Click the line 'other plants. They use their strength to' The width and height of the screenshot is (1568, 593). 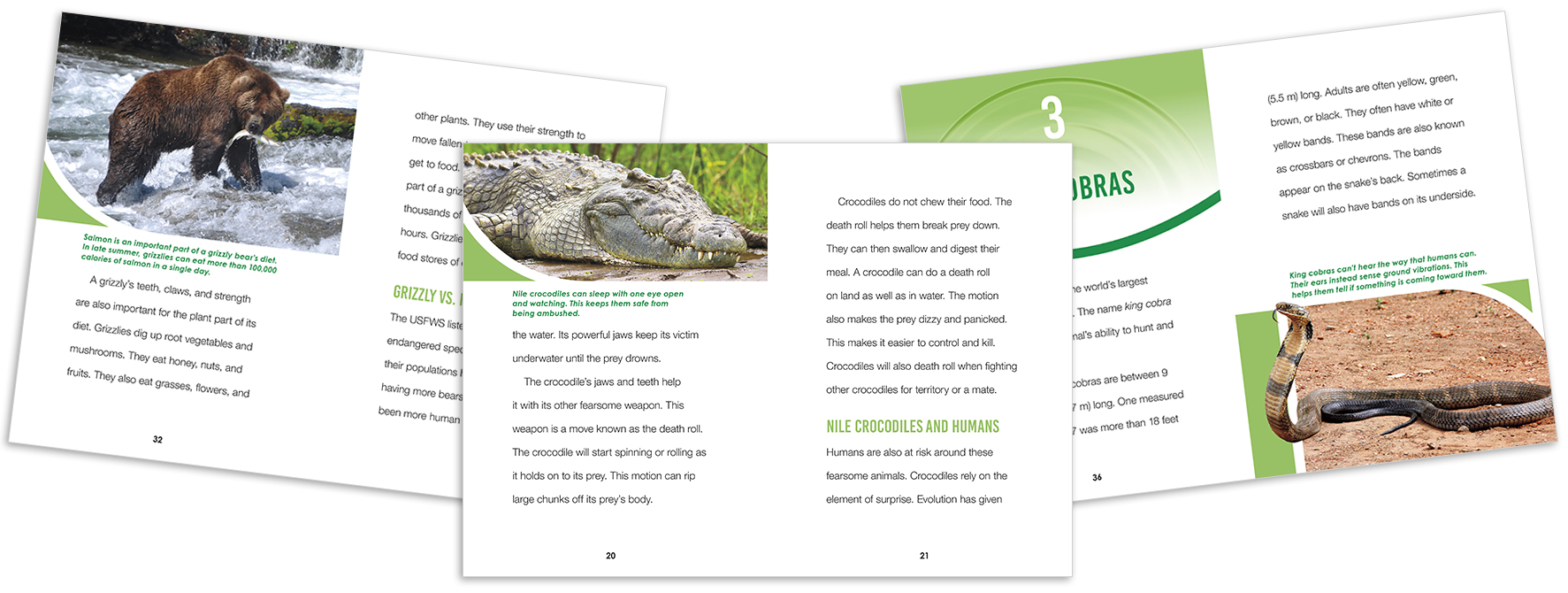pyautogui.click(x=501, y=126)
